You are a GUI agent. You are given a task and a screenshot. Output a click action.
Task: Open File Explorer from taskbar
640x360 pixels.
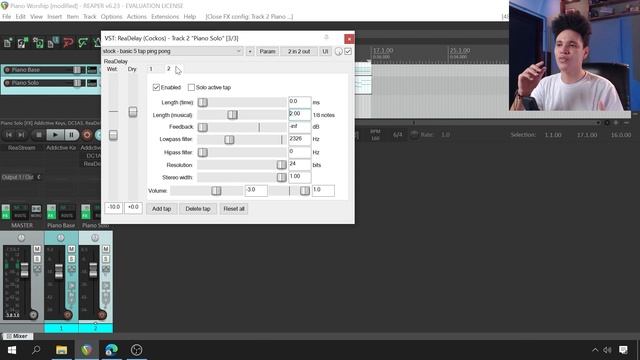[62, 350]
